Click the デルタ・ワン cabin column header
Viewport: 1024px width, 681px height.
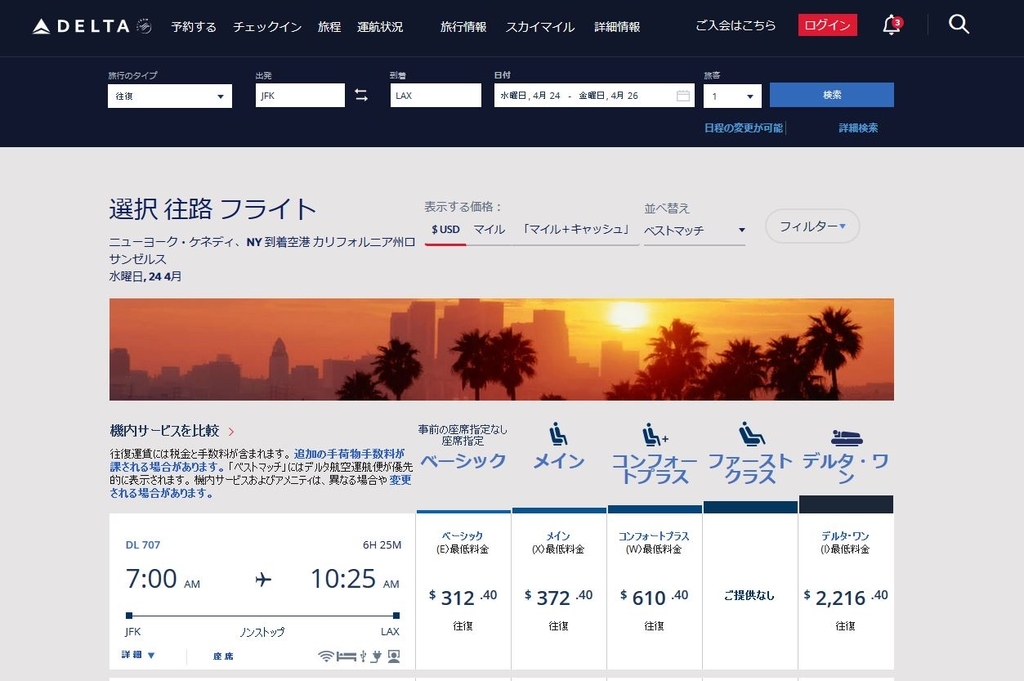tap(846, 469)
